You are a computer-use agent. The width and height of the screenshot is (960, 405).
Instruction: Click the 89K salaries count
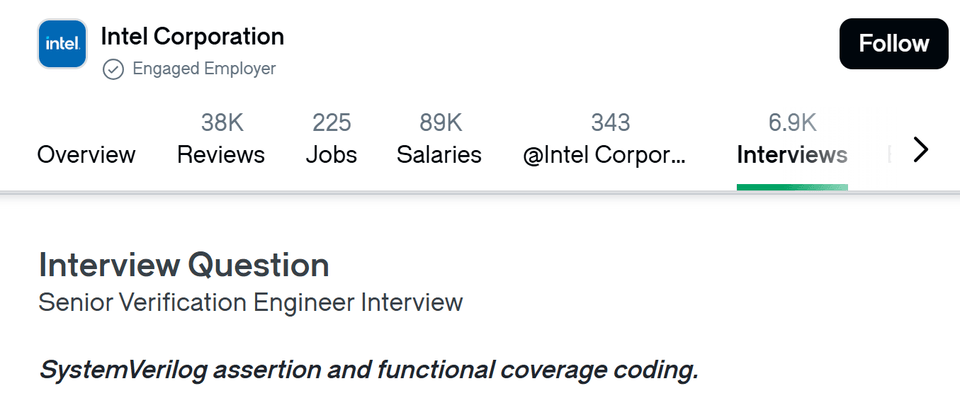[439, 123]
